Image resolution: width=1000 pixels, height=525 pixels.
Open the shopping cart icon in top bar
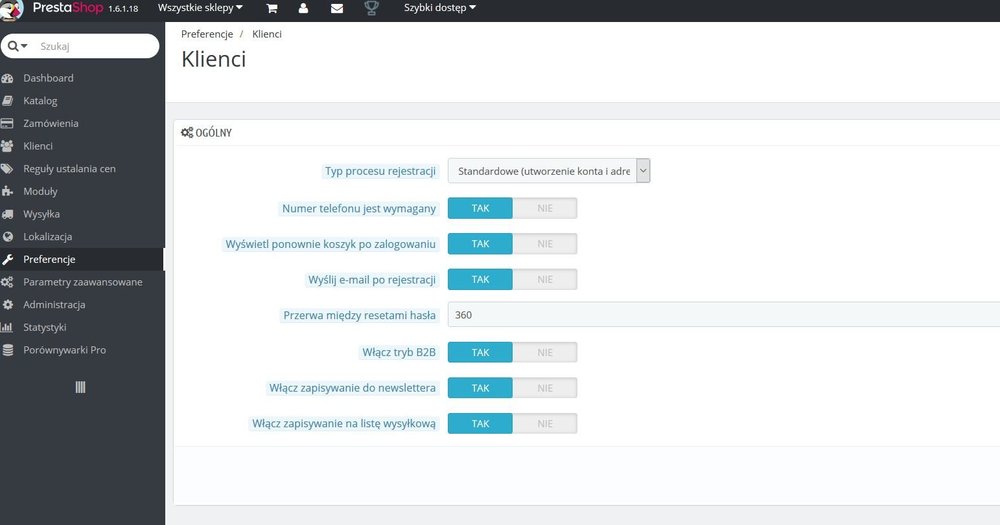pos(272,8)
